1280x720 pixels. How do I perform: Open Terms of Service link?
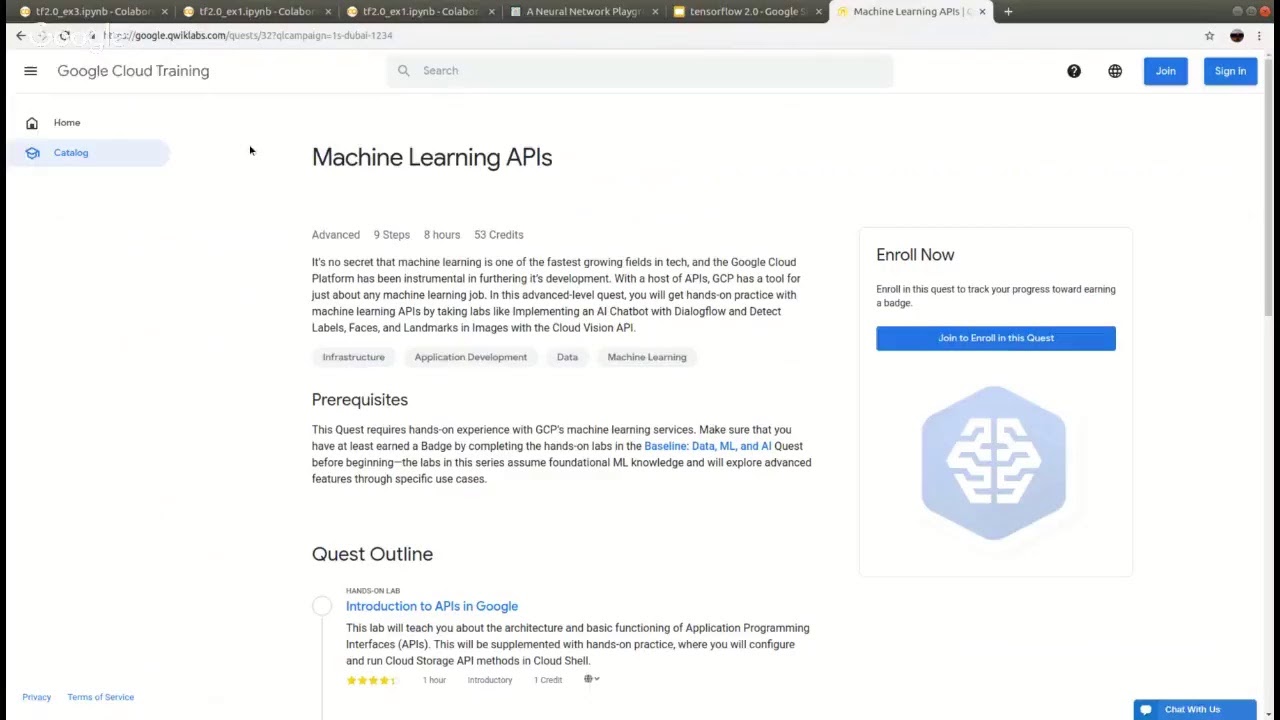click(x=101, y=697)
